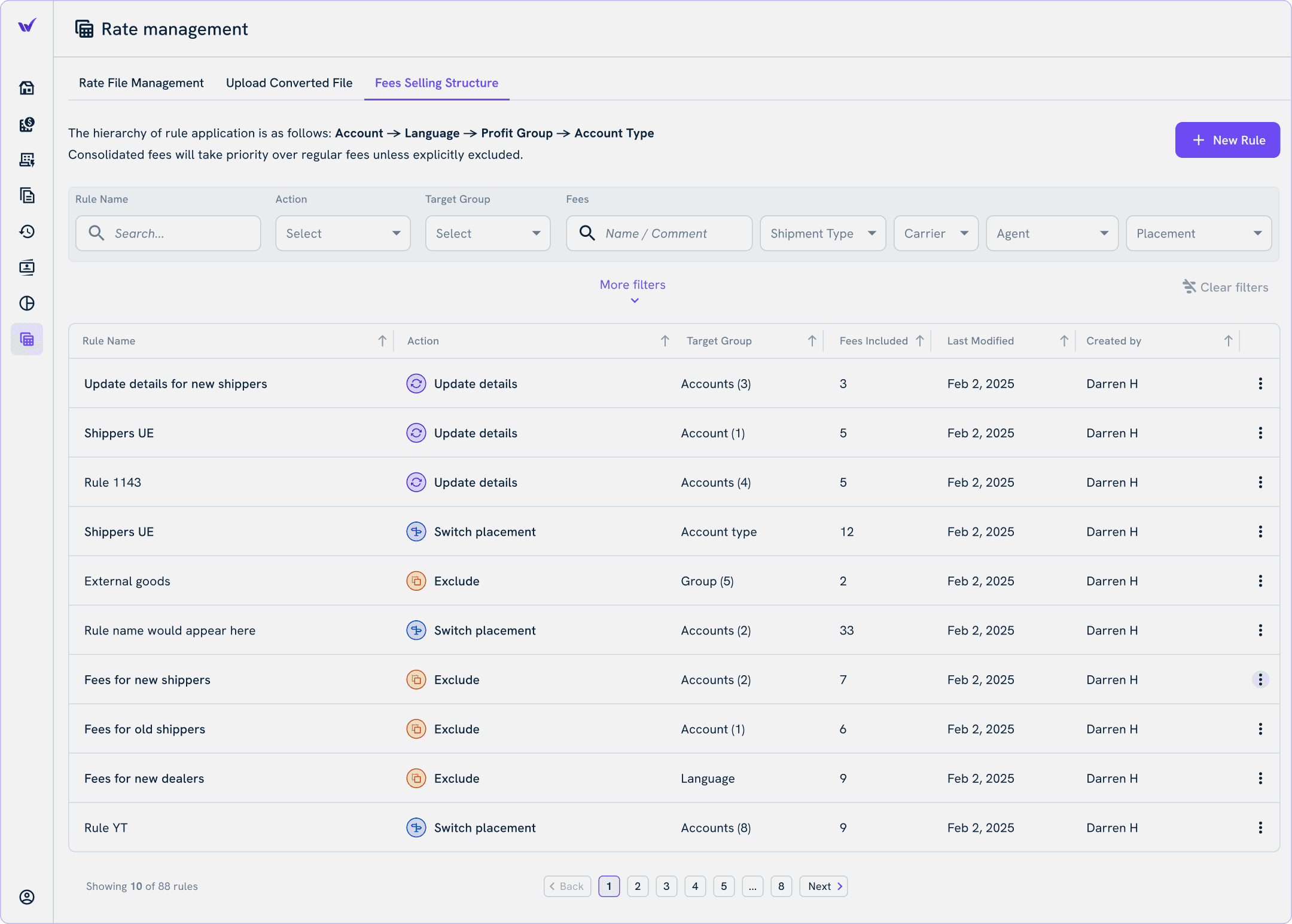This screenshot has height=924, width=1292.
Task: Click the New Rule button
Action: [1227, 140]
